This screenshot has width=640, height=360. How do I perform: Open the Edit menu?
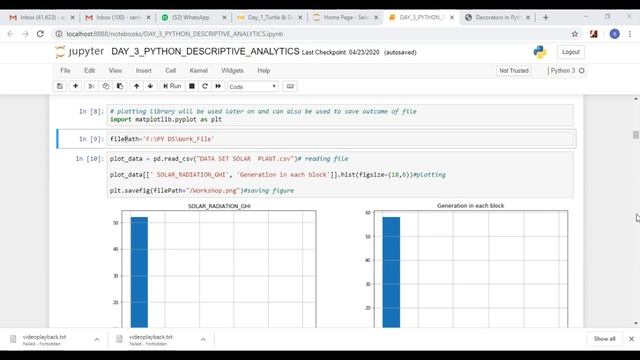[89, 71]
